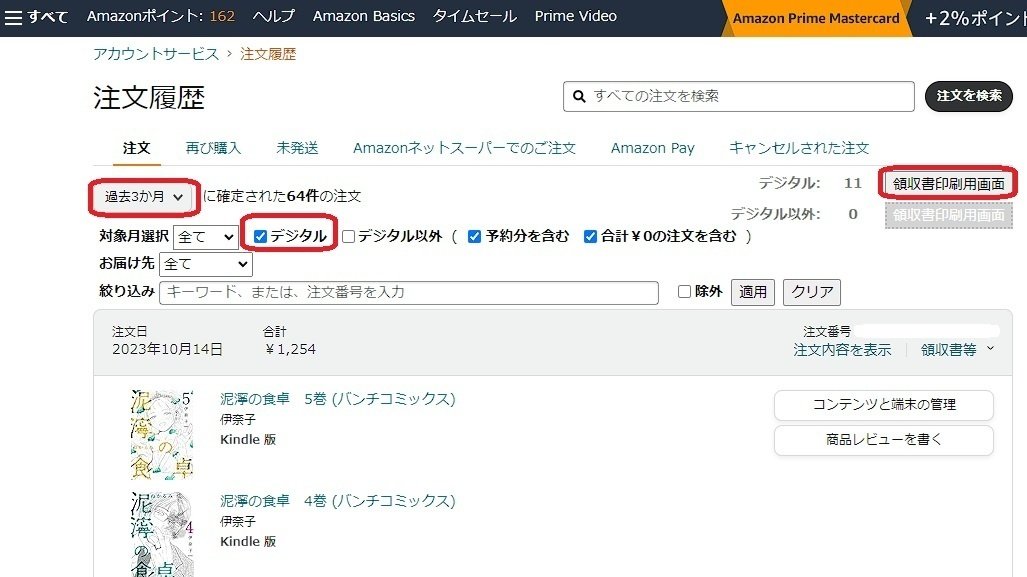Viewport: 1027px width, 577px height.
Task: Click the デジタル count 11
Action: [852, 183]
